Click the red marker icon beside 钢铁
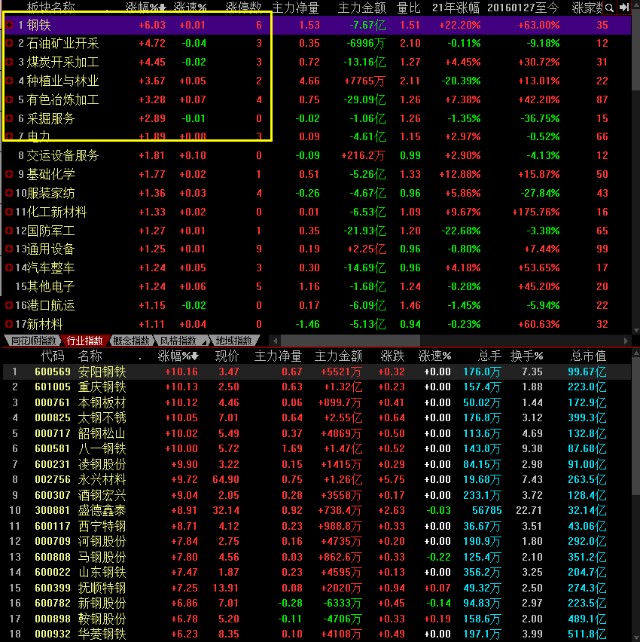 [9, 25]
